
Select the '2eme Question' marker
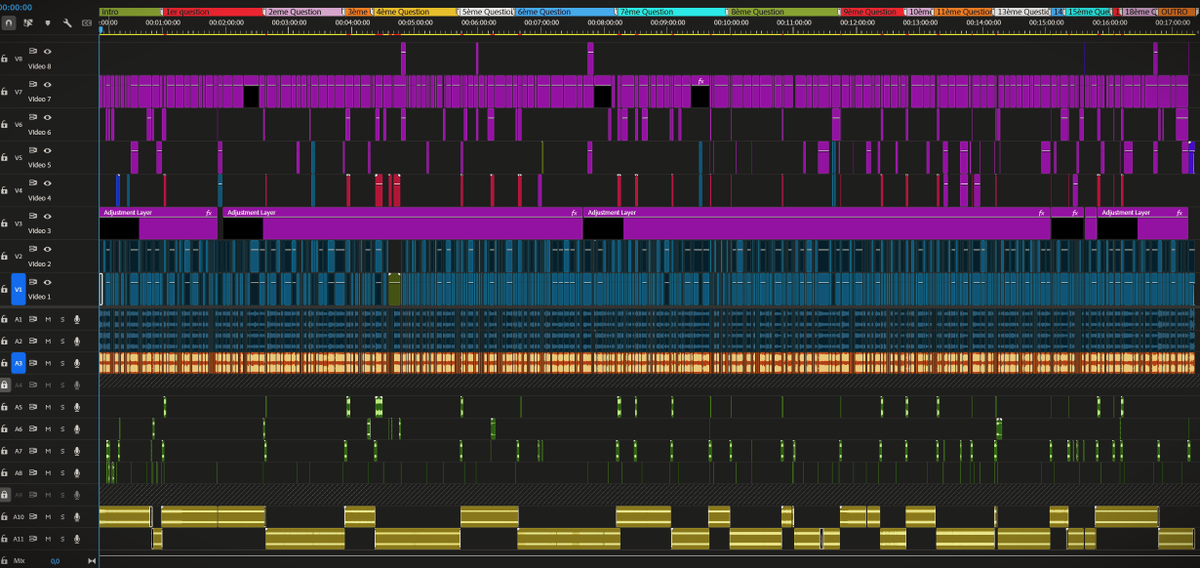coord(303,11)
